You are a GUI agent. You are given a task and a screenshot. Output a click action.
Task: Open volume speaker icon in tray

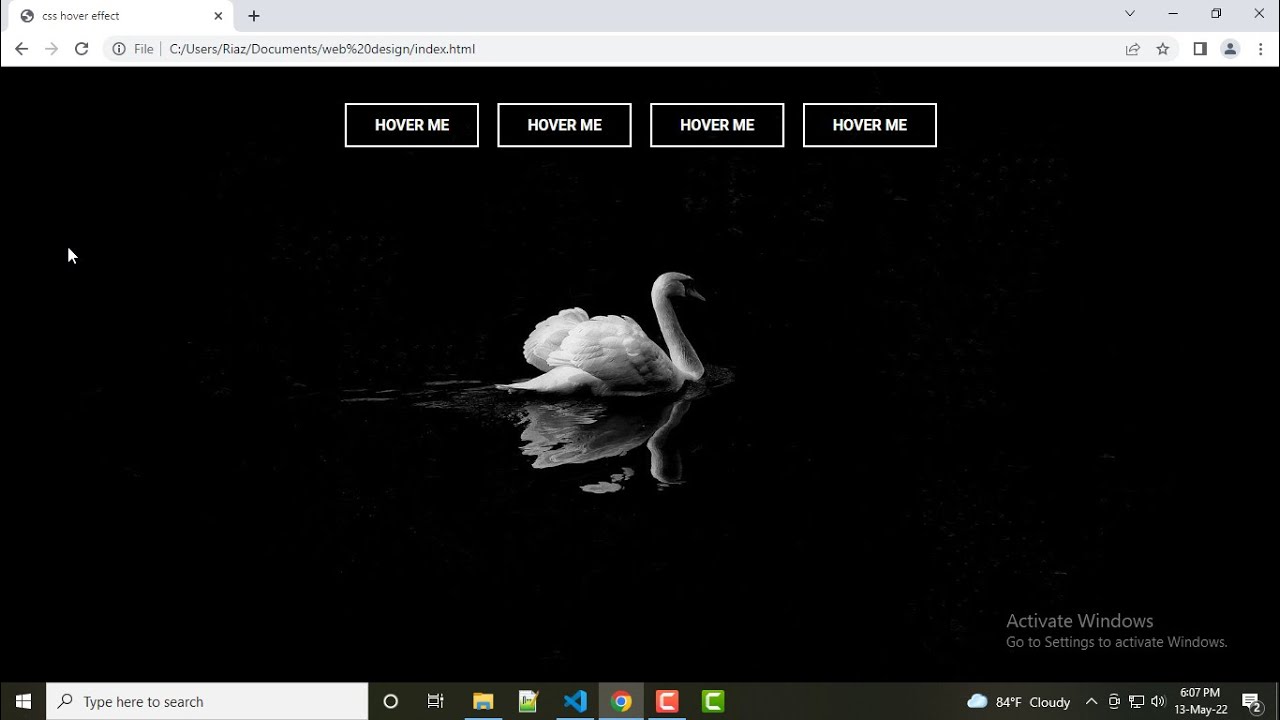1158,702
